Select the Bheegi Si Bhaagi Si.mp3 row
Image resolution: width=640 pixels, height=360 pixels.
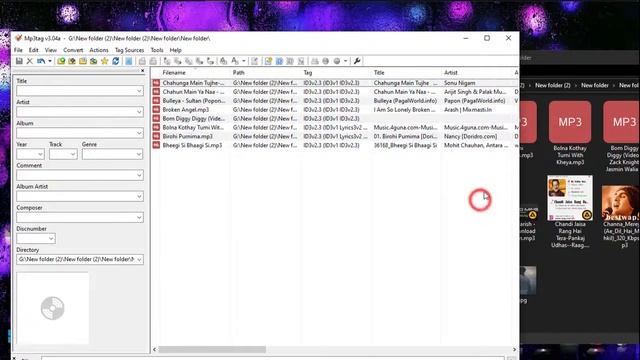pos(335,145)
